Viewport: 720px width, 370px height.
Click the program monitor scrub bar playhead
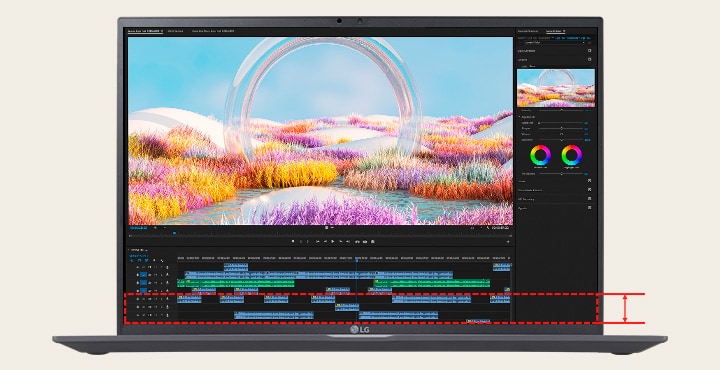coord(174,233)
